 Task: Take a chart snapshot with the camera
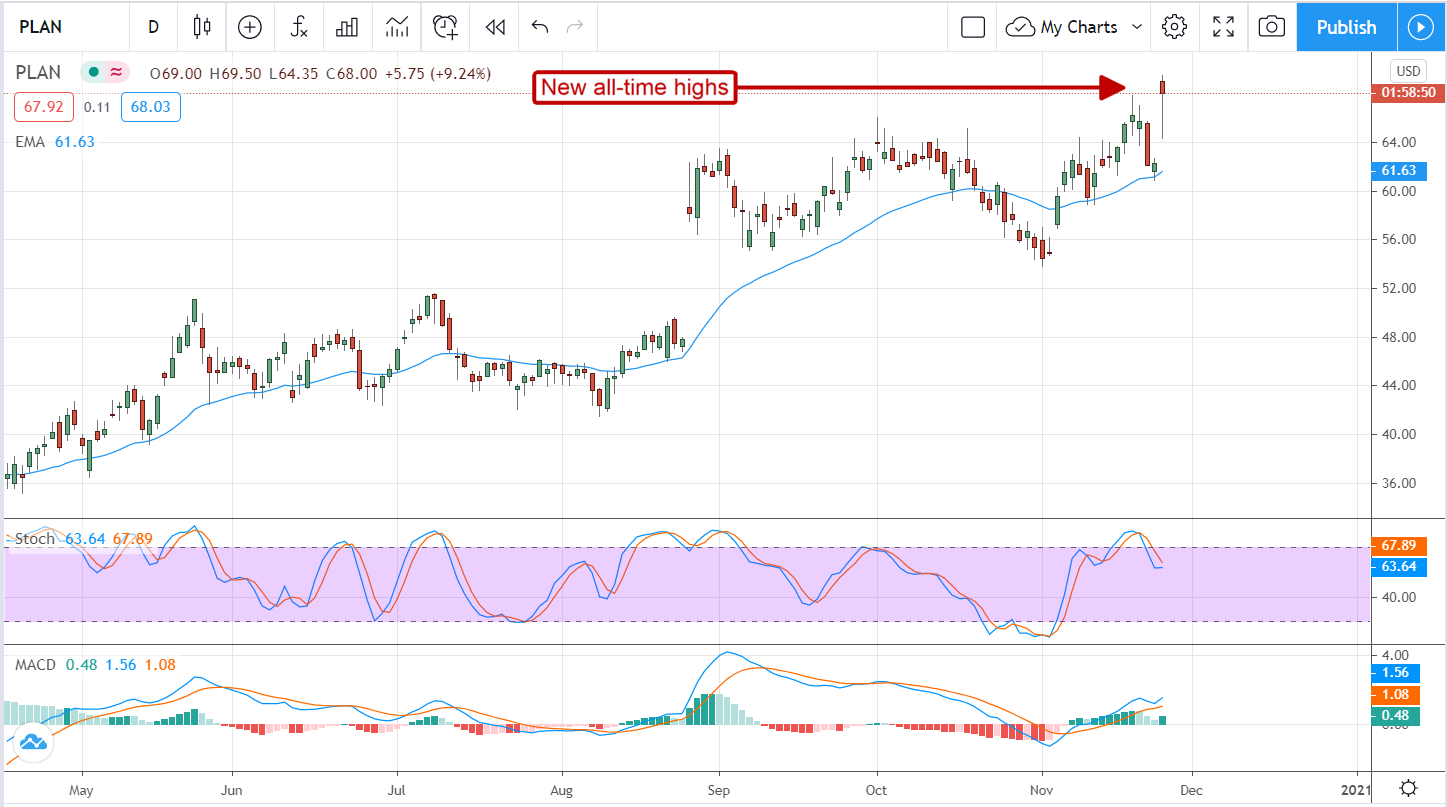(1271, 27)
